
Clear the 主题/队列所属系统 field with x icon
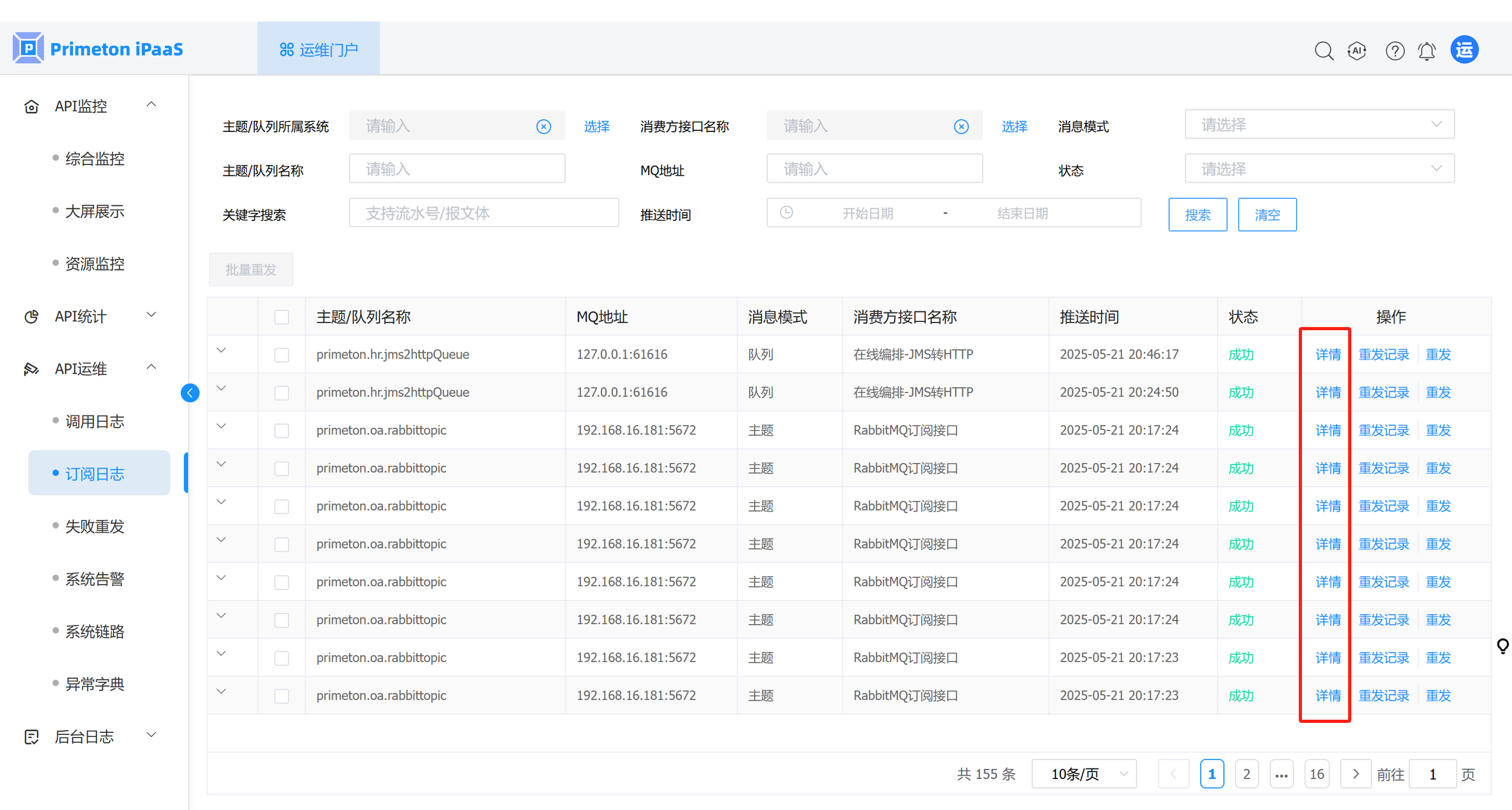point(544,126)
